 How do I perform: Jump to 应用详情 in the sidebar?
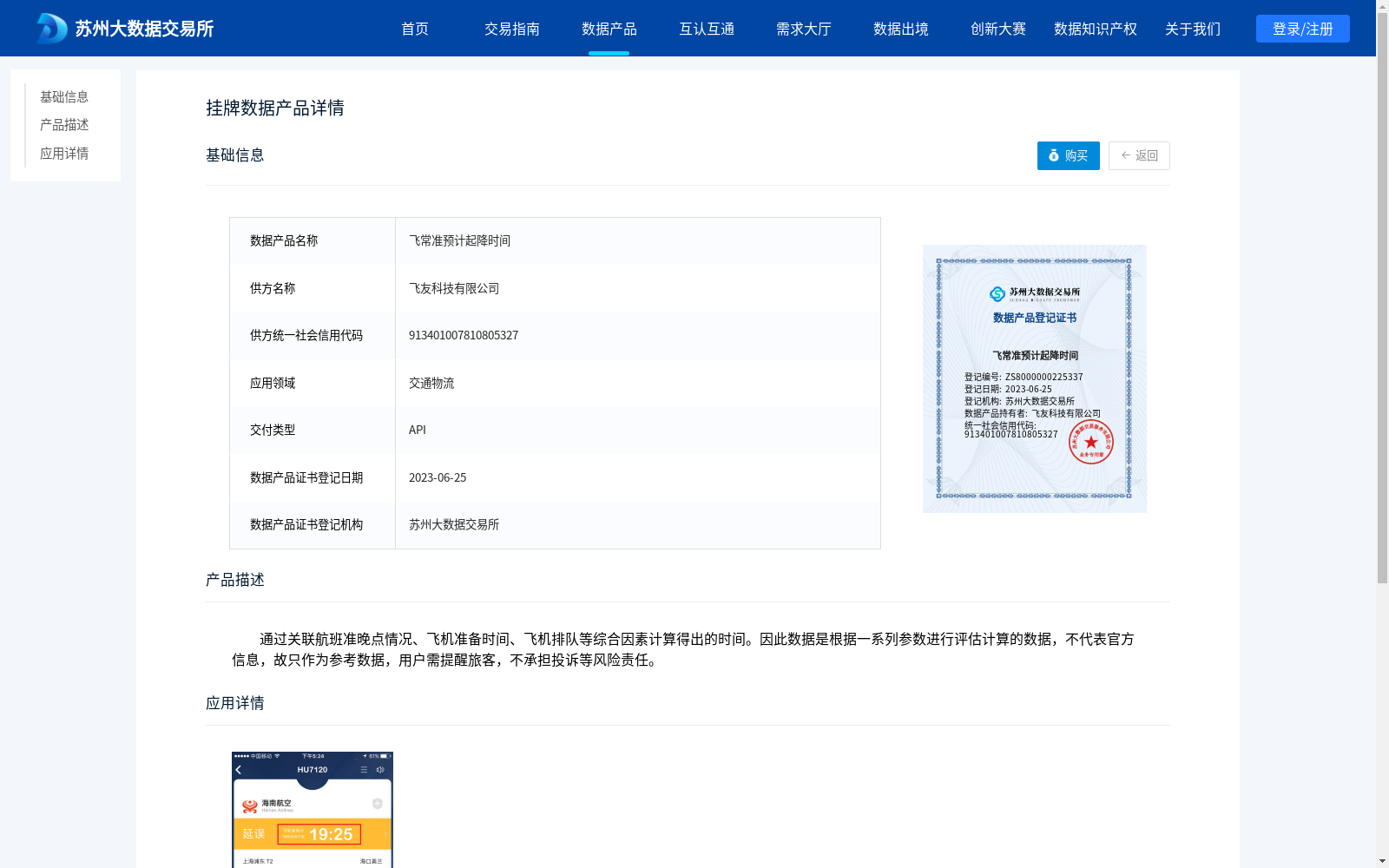[x=64, y=154]
